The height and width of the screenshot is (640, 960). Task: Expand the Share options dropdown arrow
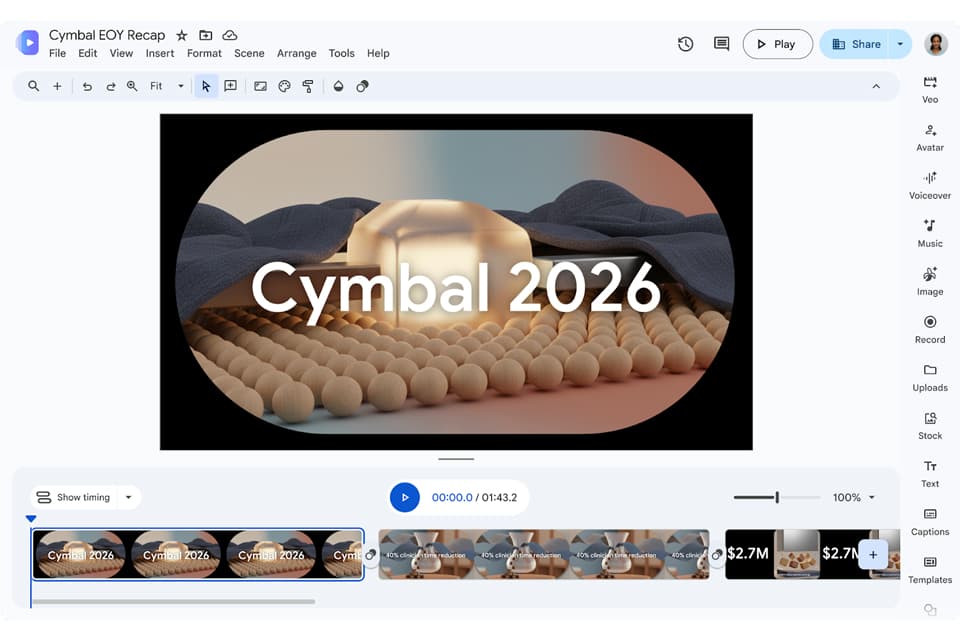[x=899, y=44]
